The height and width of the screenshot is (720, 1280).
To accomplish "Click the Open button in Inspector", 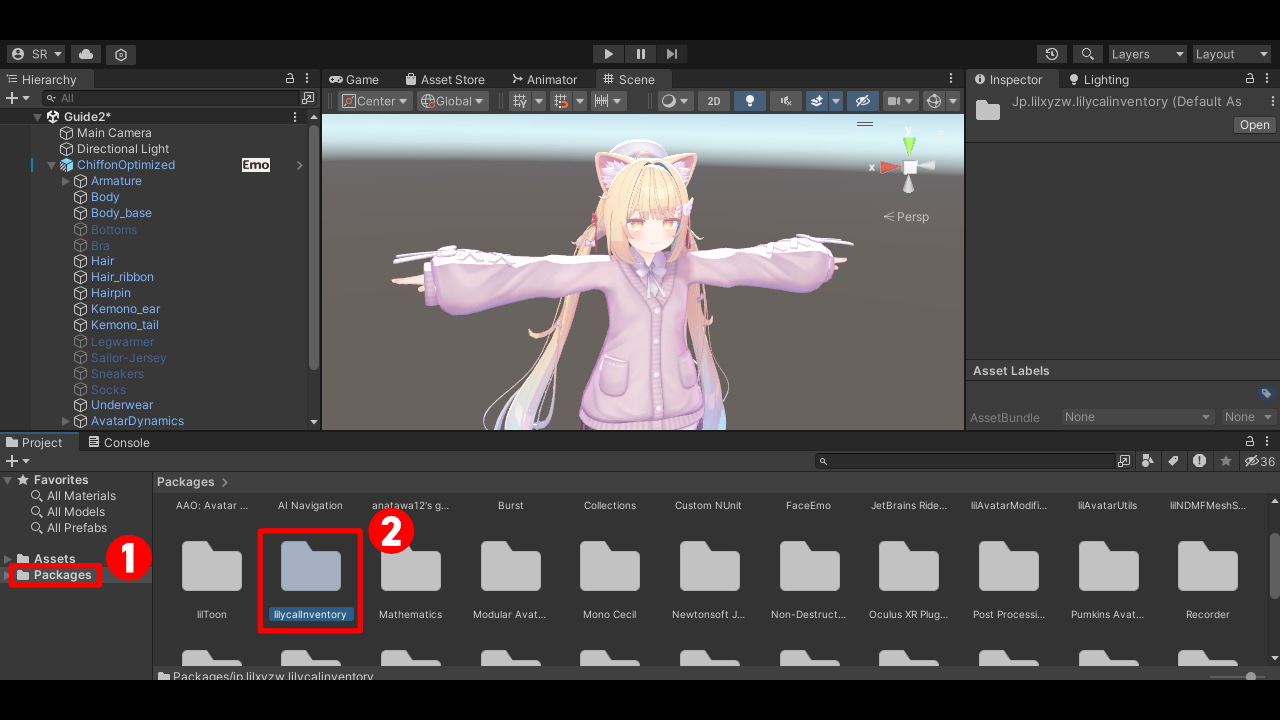I will pos(1254,125).
